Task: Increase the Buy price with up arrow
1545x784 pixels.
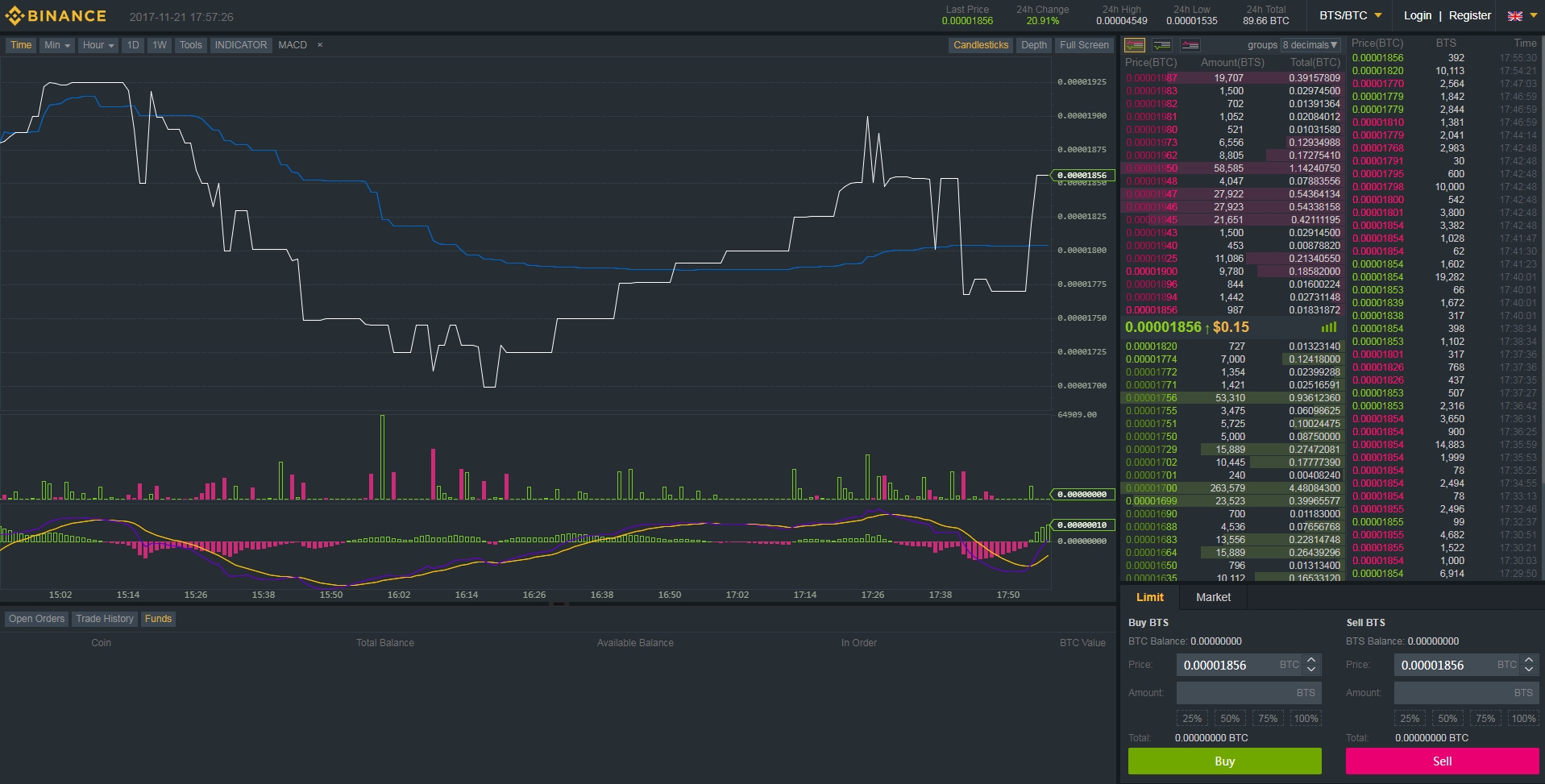Action: pos(1311,661)
